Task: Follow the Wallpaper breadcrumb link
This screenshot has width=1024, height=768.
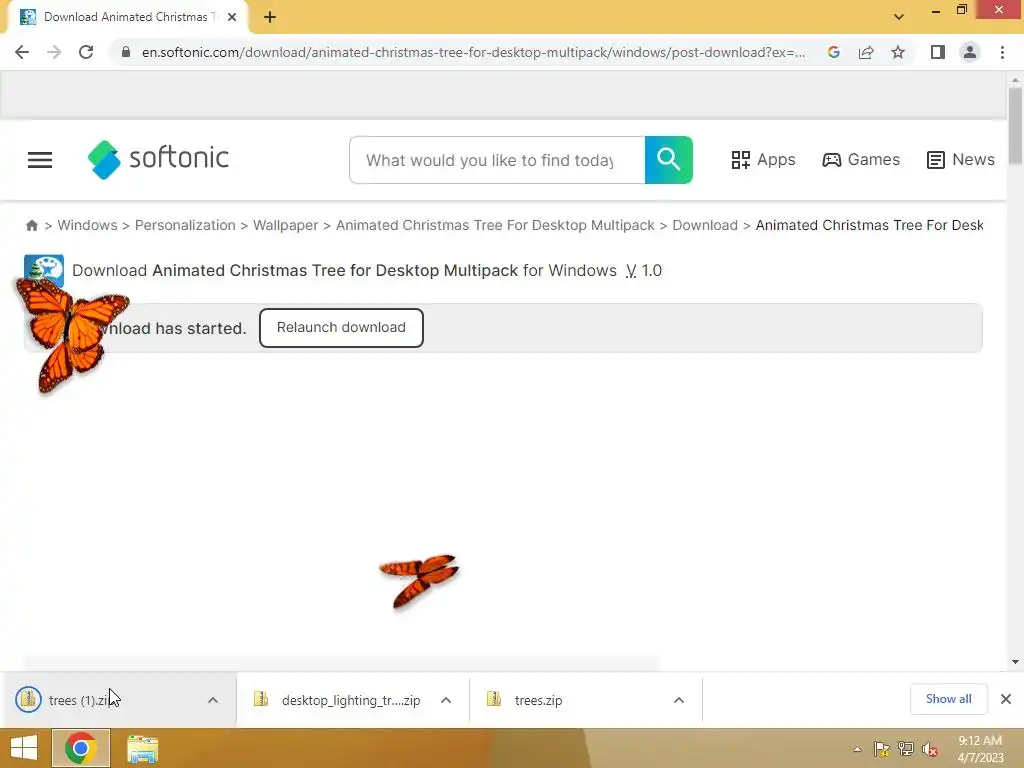Action: [285, 225]
